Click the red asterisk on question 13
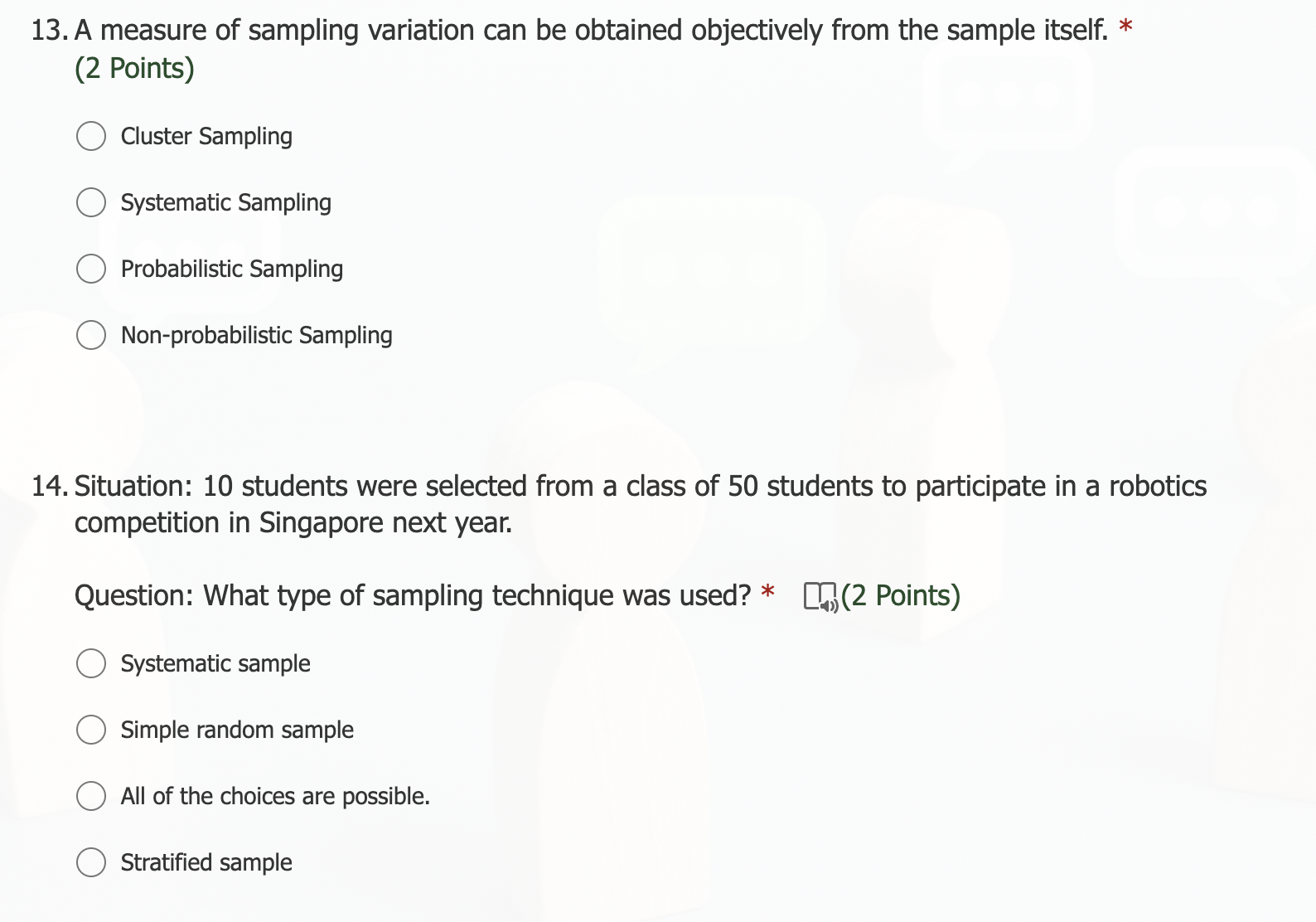The image size is (1316, 922). tap(1125, 25)
